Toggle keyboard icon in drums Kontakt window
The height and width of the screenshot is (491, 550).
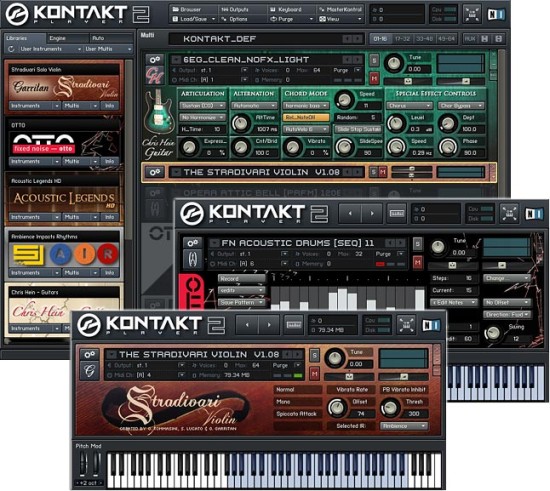pyautogui.click(x=396, y=213)
